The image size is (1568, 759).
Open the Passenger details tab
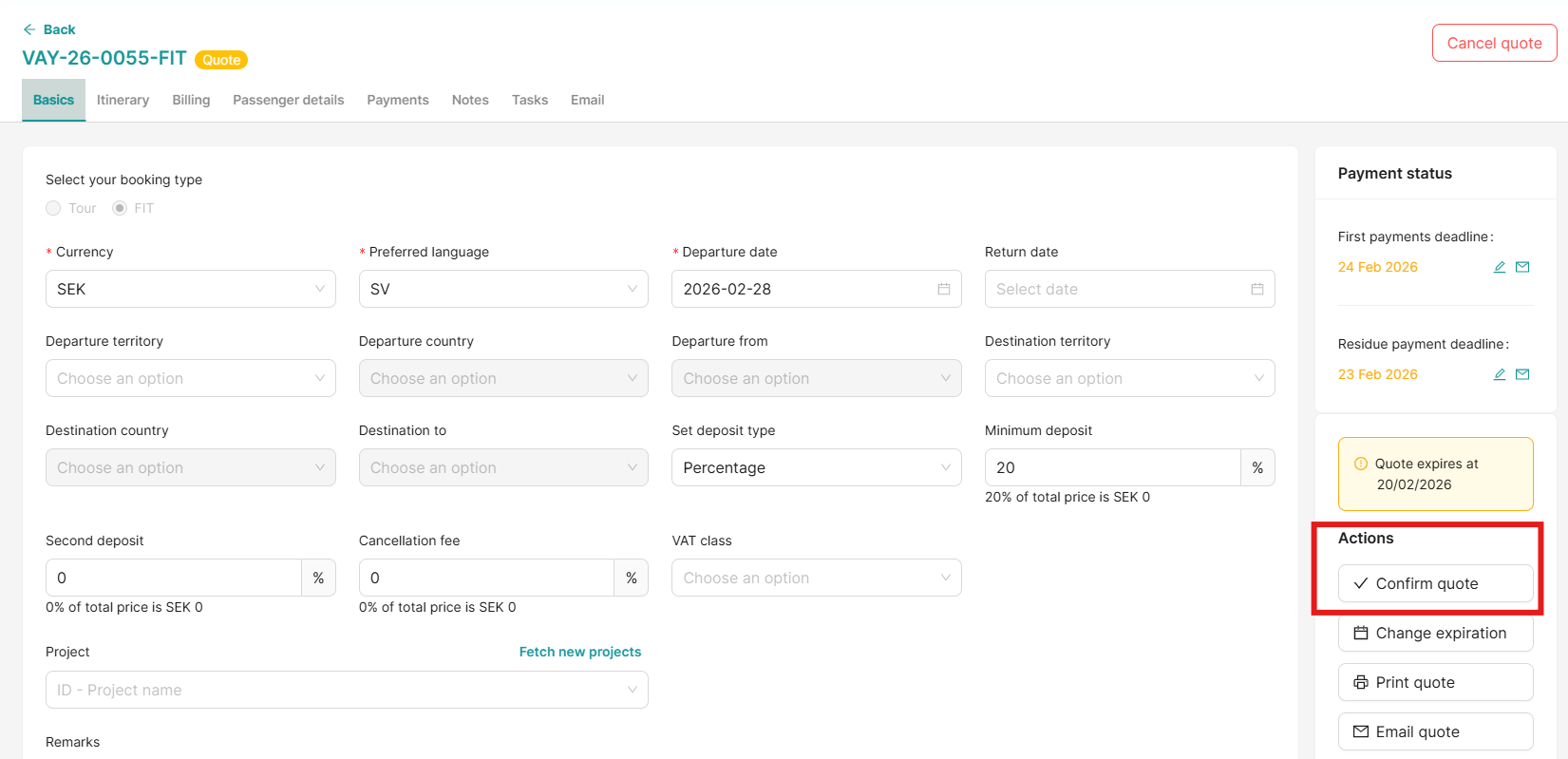[288, 100]
